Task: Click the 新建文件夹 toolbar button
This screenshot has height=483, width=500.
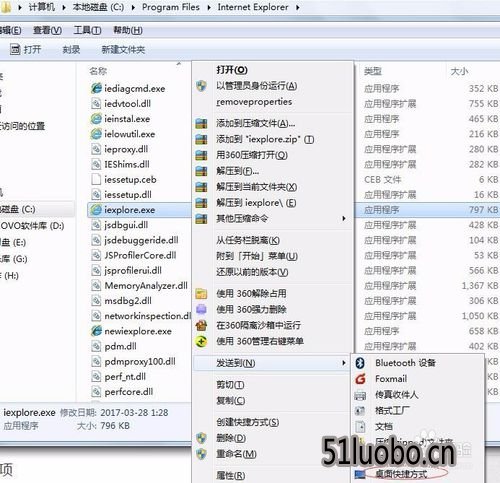Action: (x=123, y=50)
